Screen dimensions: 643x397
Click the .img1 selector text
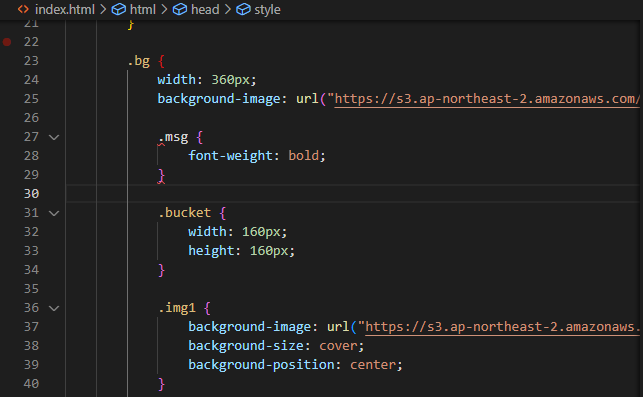(x=177, y=308)
